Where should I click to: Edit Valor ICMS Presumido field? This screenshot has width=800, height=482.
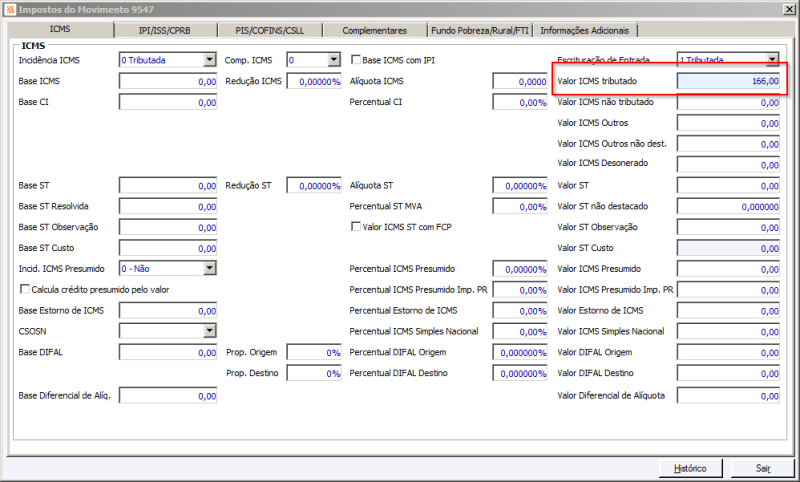(728, 269)
